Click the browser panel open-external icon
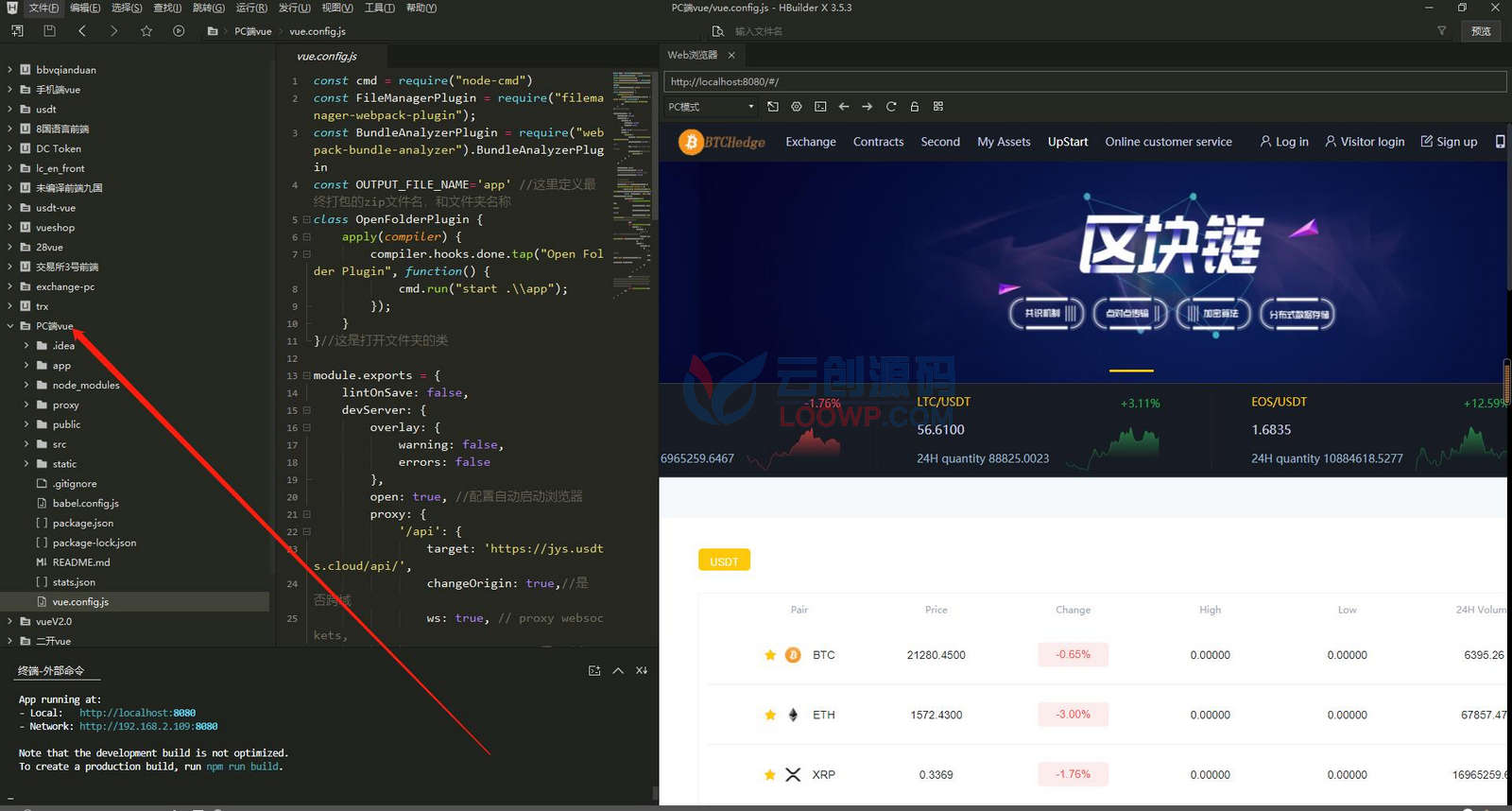 772,107
